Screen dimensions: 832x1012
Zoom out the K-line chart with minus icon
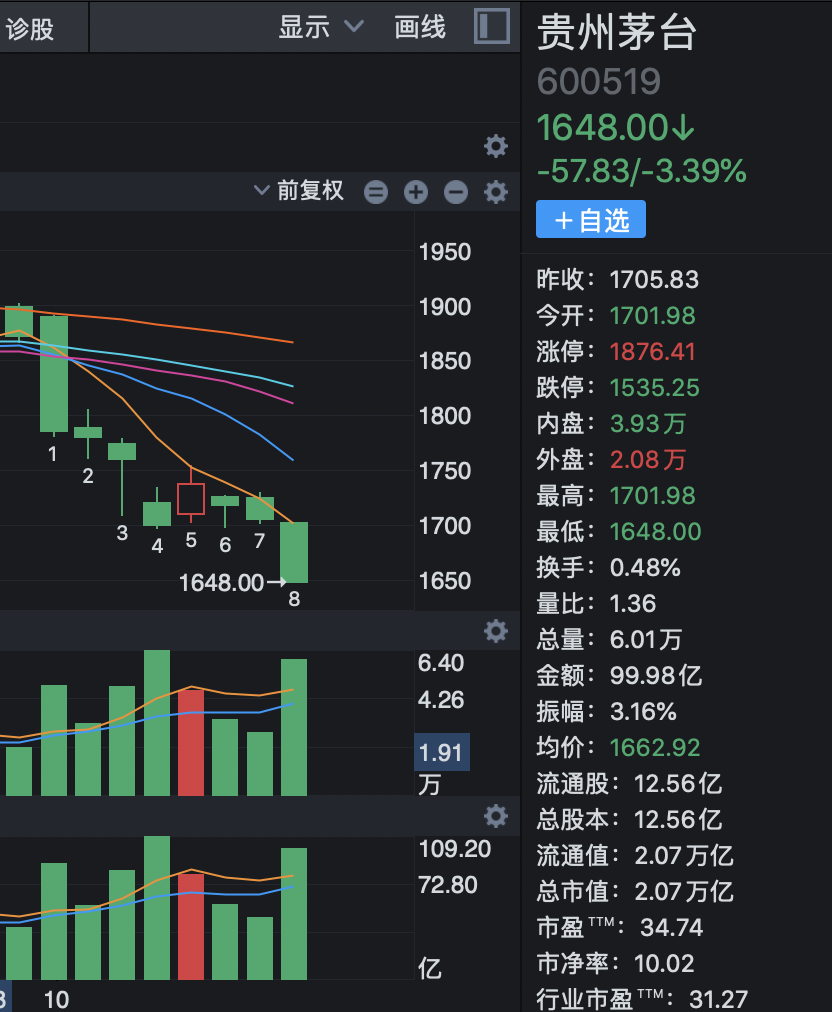coord(456,192)
